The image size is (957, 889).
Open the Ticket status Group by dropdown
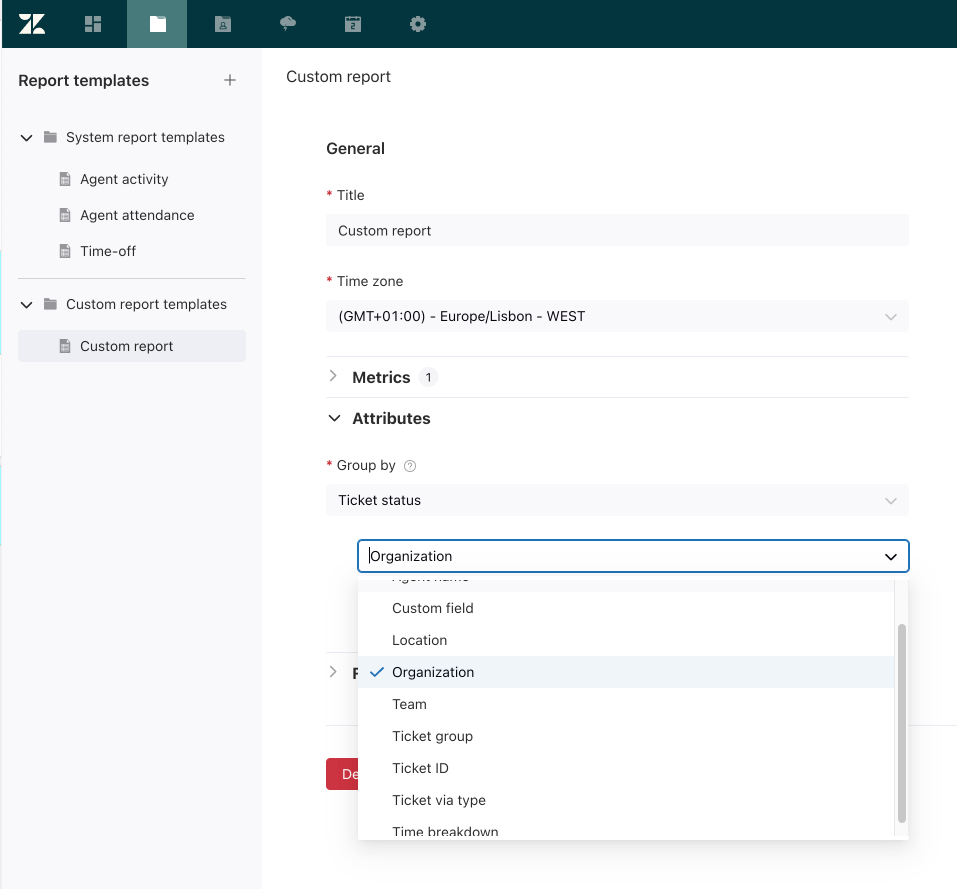(617, 500)
